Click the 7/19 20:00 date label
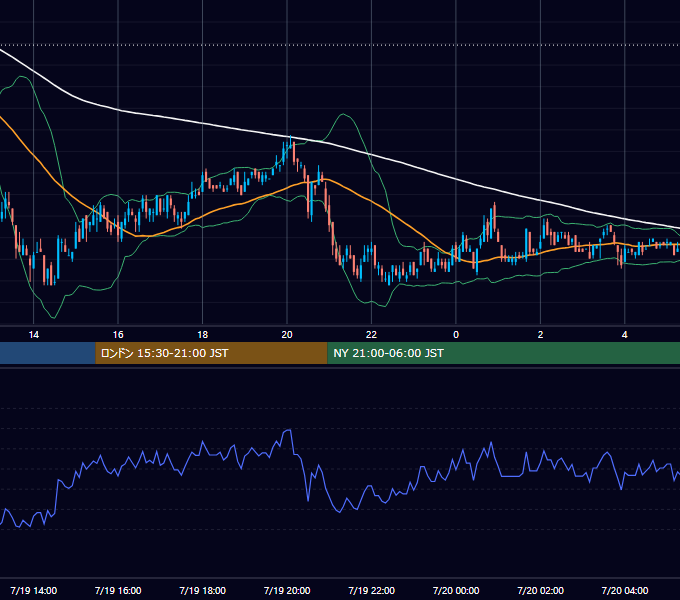 [x=287, y=590]
